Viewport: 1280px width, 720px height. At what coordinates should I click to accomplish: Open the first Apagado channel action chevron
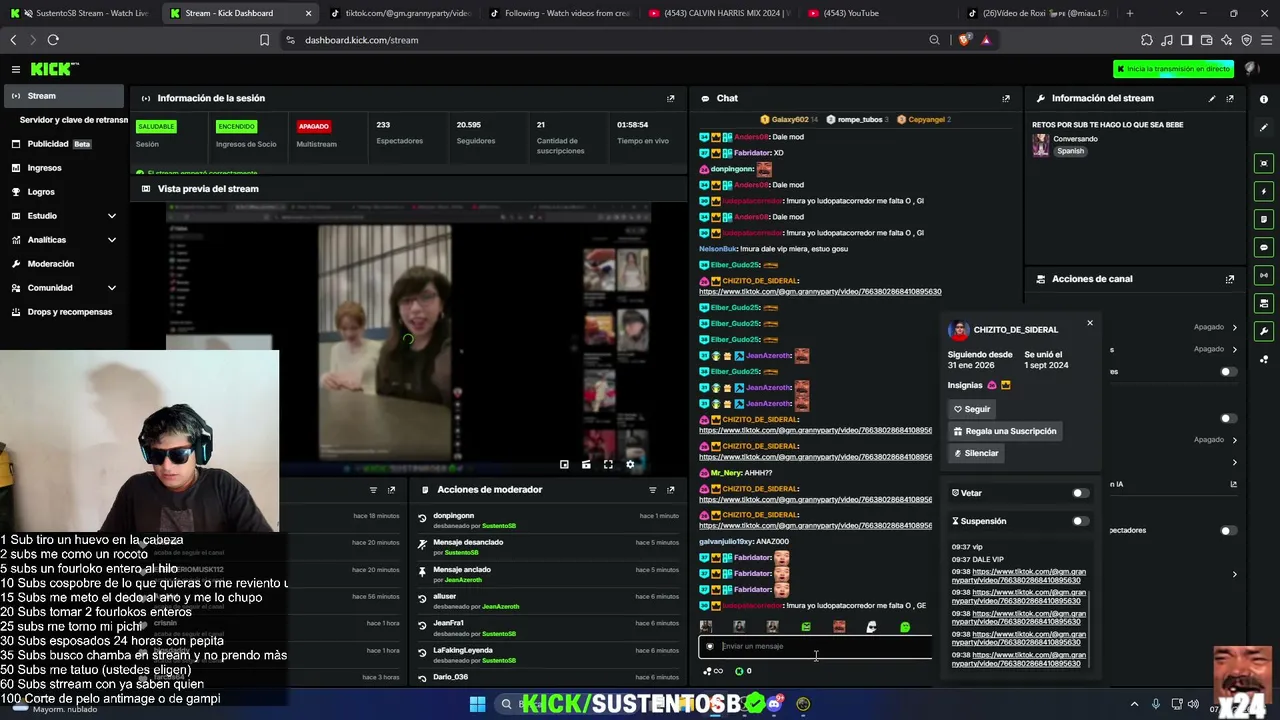1235,327
